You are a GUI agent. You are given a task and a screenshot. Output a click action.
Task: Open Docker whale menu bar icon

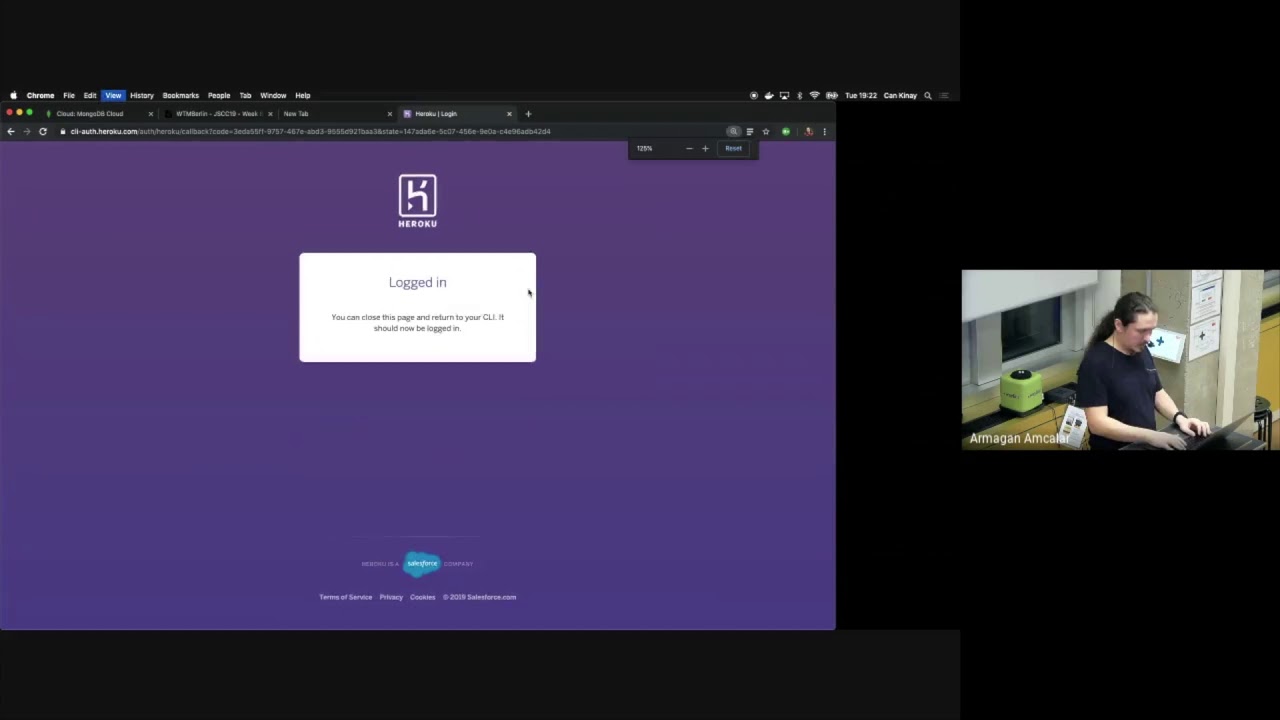tap(769, 96)
